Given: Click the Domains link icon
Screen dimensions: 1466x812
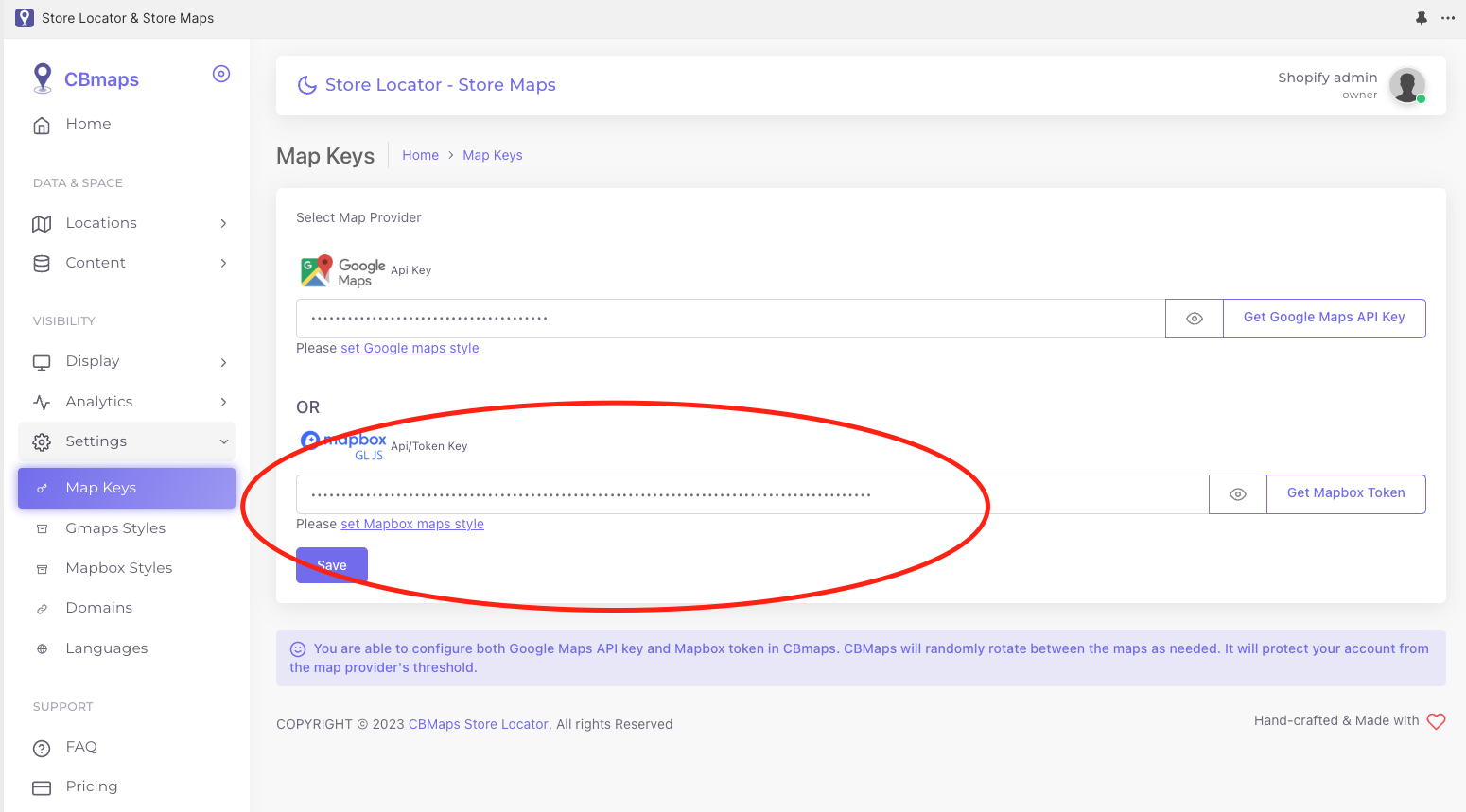Looking at the screenshot, I should pyautogui.click(x=42, y=609).
